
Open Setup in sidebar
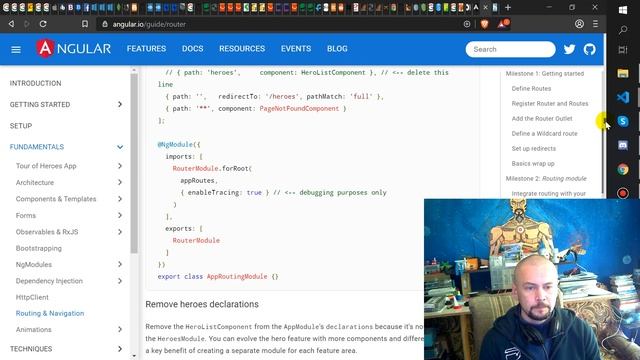[x=21, y=126]
